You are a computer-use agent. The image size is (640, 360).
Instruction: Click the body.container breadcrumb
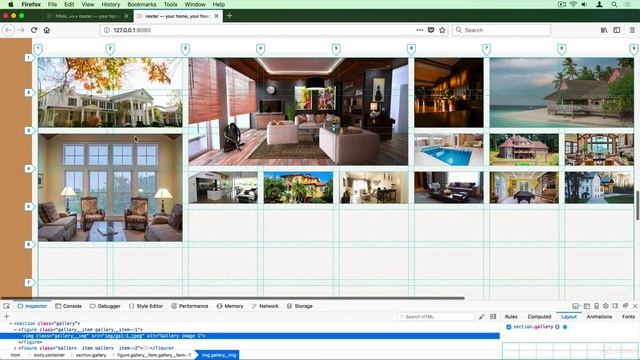[x=49, y=355]
